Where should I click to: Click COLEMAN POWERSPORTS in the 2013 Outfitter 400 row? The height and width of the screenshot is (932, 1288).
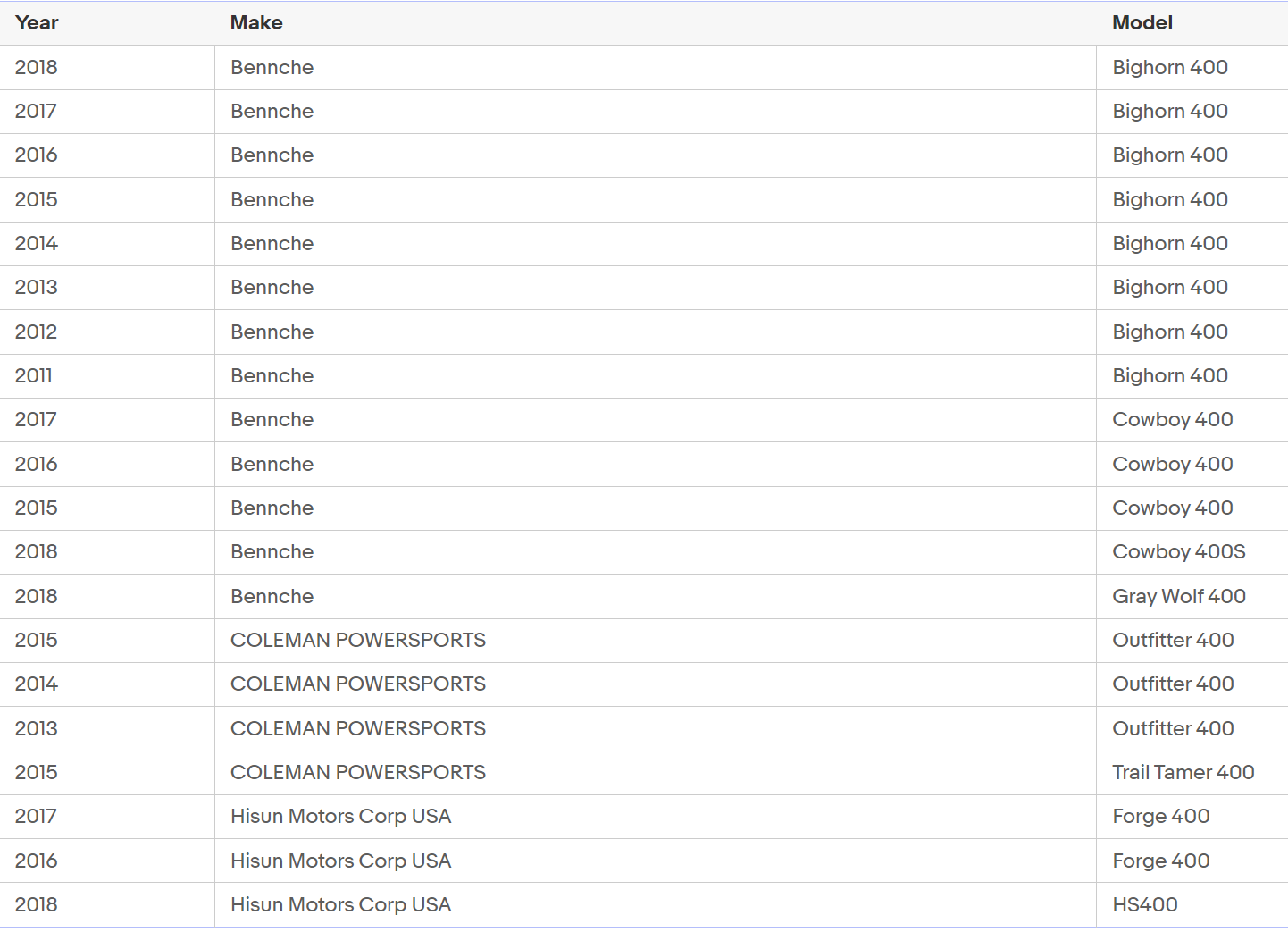(358, 728)
